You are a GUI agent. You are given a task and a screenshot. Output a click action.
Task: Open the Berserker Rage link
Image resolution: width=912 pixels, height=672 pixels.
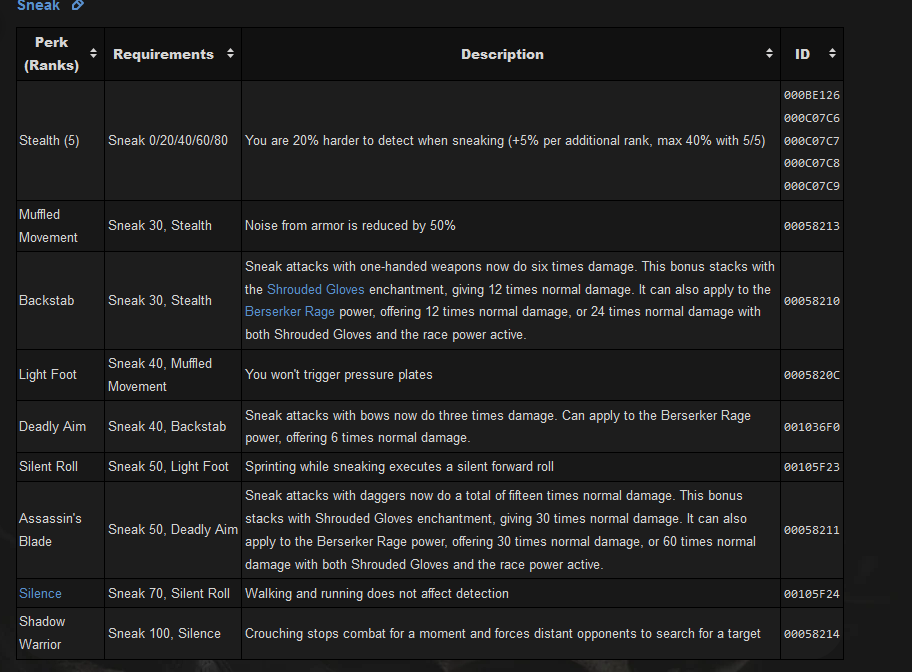coord(290,312)
